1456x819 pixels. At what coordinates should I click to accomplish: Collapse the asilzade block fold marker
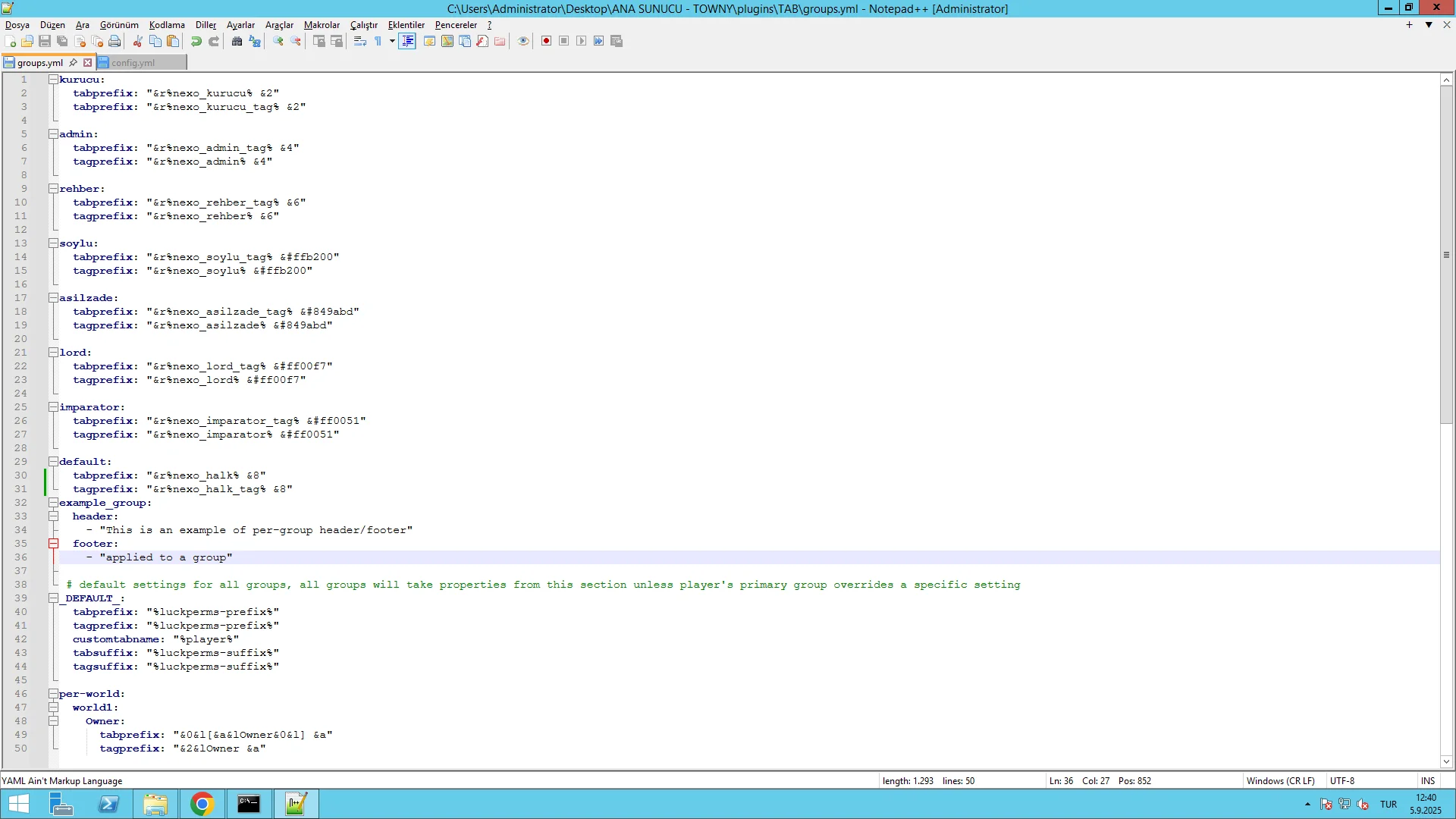(54, 298)
